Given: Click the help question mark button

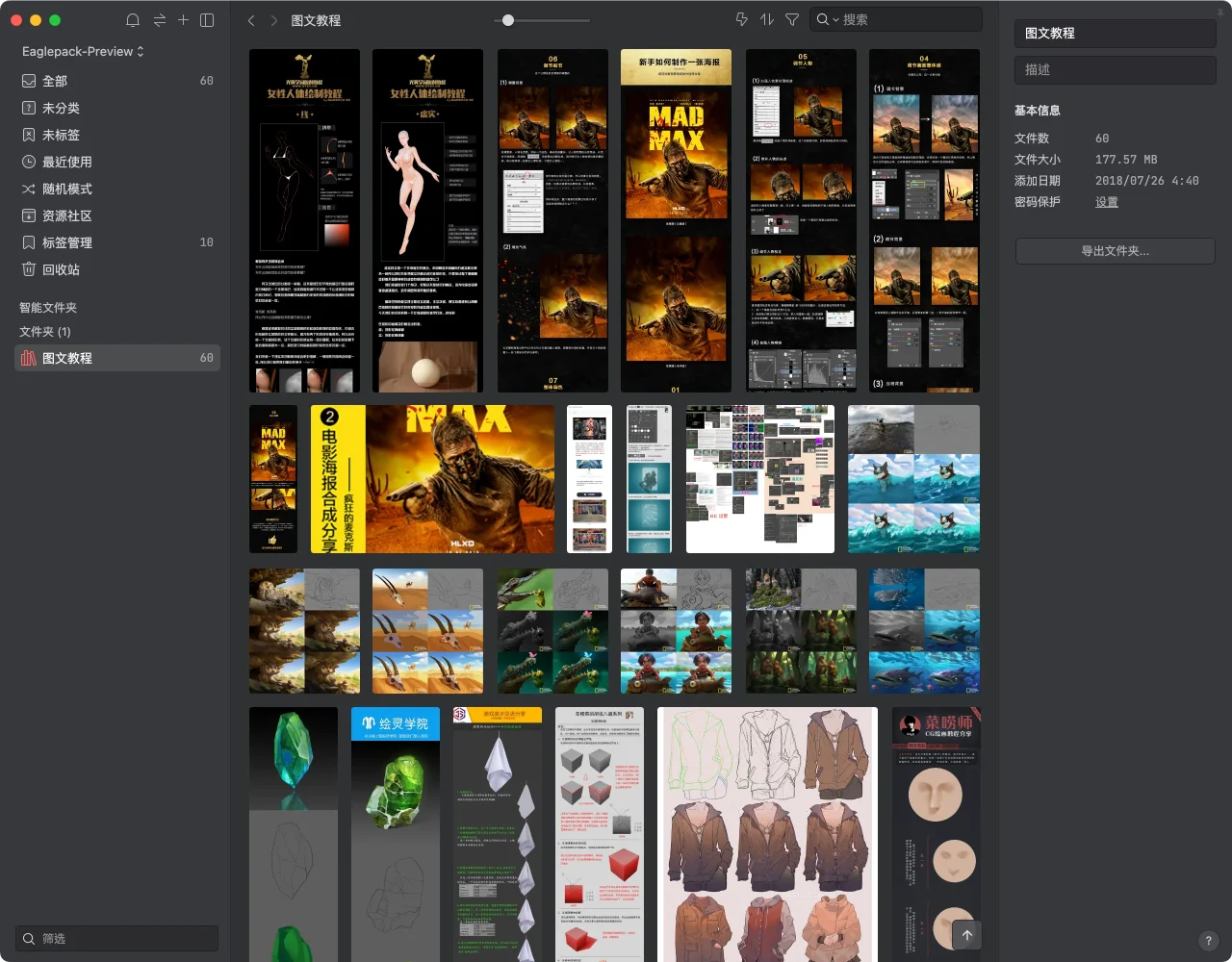Looking at the screenshot, I should (1209, 941).
